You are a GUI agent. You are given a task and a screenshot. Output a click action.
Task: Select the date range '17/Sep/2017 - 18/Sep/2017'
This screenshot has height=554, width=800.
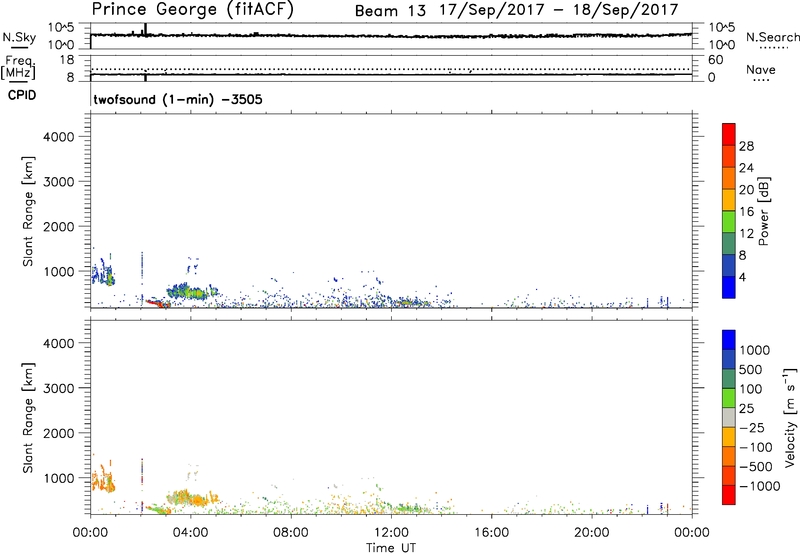[x=559, y=10]
